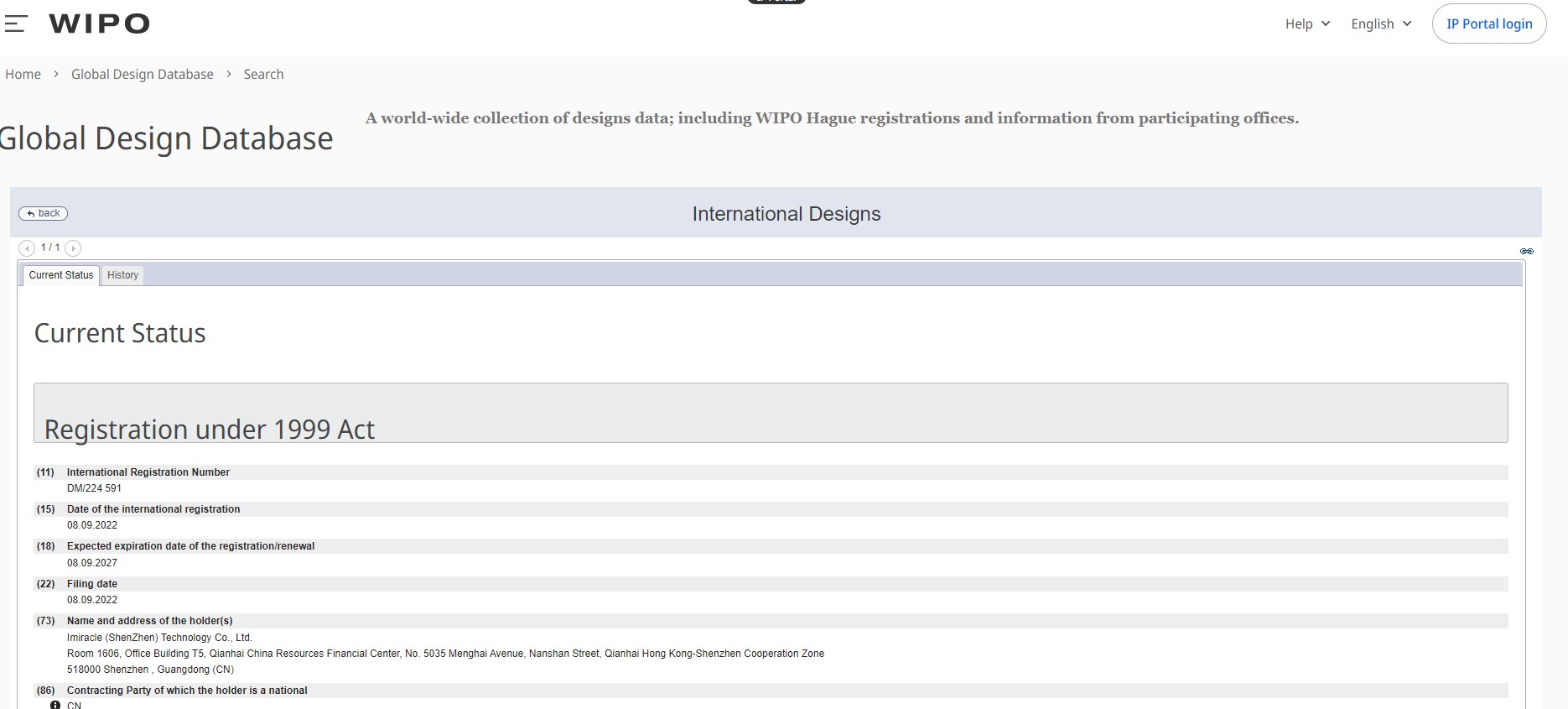Go to previous record arrow icon
1568x709 pixels.
click(x=27, y=248)
